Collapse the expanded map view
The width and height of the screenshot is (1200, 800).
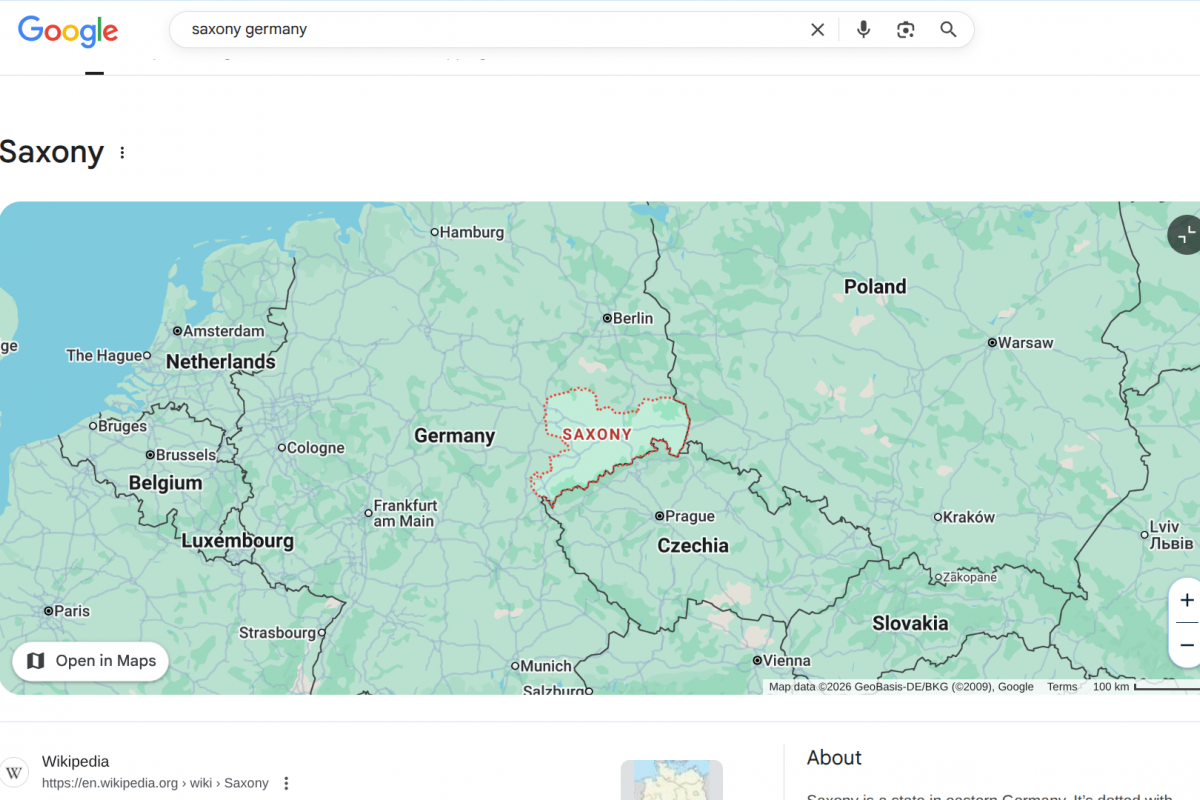click(1186, 235)
